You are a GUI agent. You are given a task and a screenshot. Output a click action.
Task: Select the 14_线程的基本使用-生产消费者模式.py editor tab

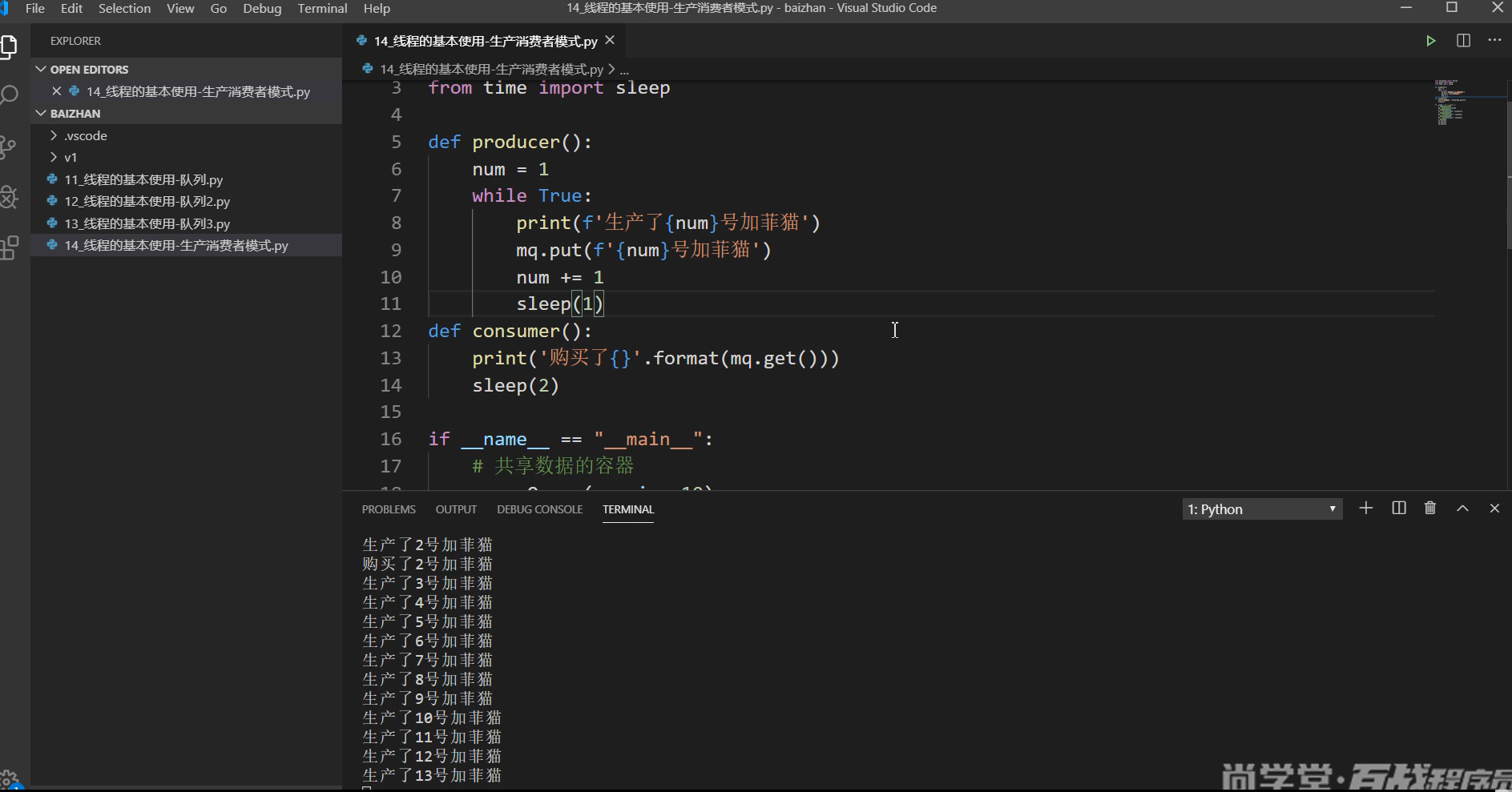[486, 41]
